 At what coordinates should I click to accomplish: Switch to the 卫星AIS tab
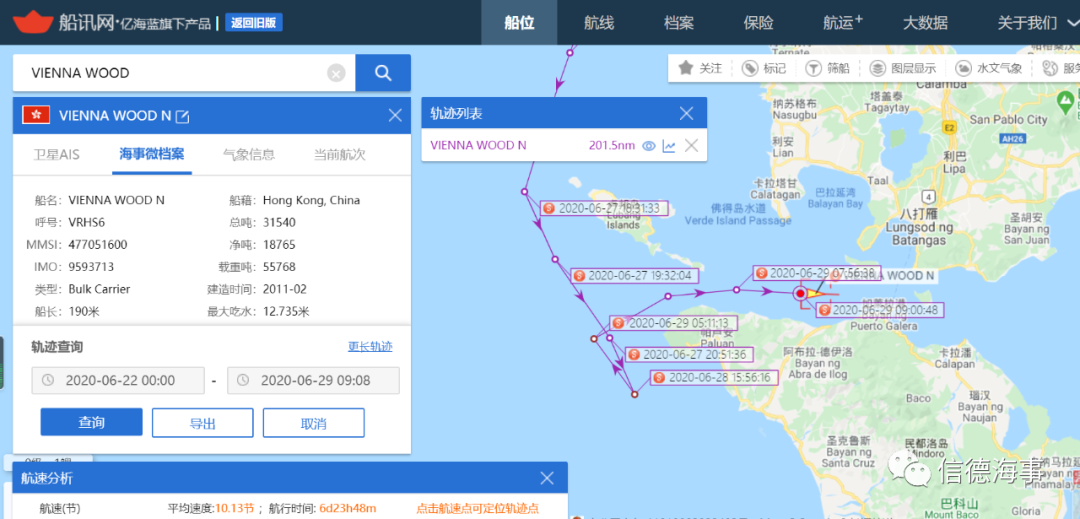pos(56,154)
